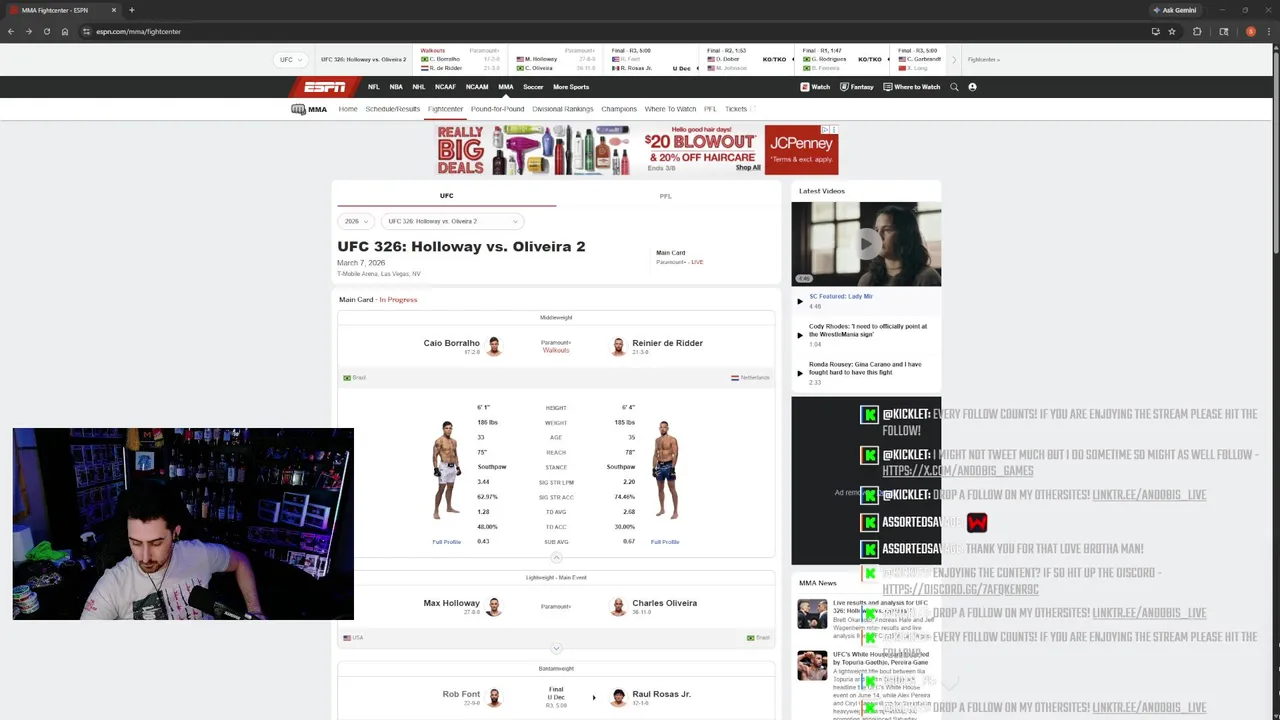Advance the scoreboard with the right arrow

click(953, 60)
